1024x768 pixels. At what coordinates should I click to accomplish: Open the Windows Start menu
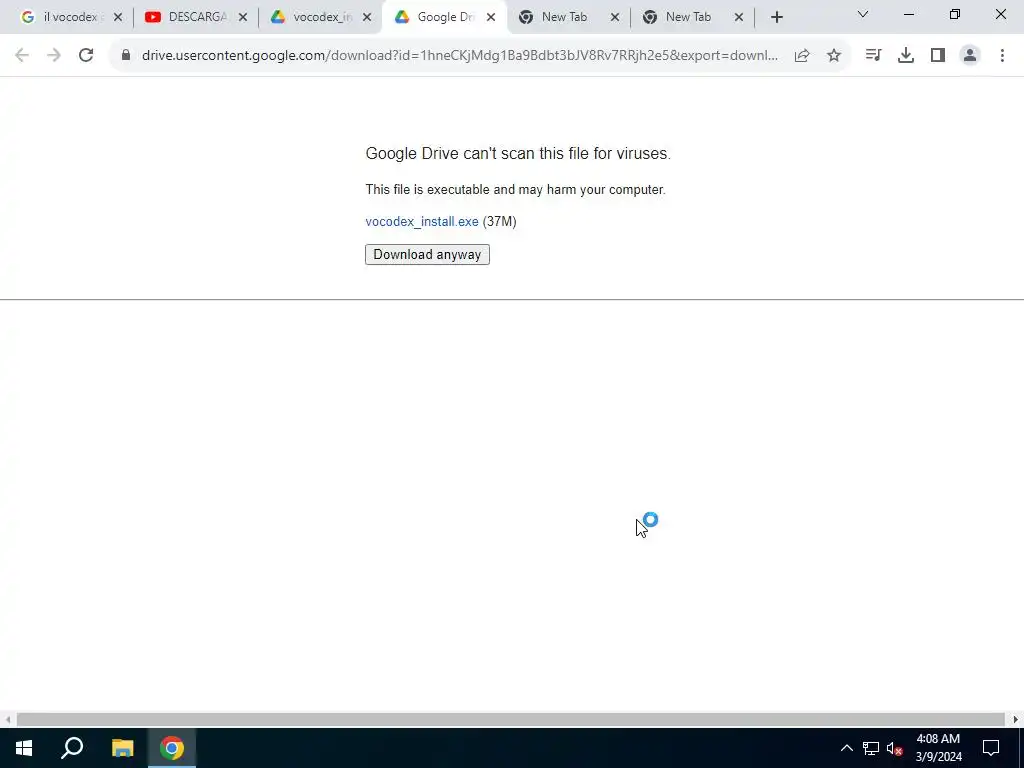pos(24,748)
